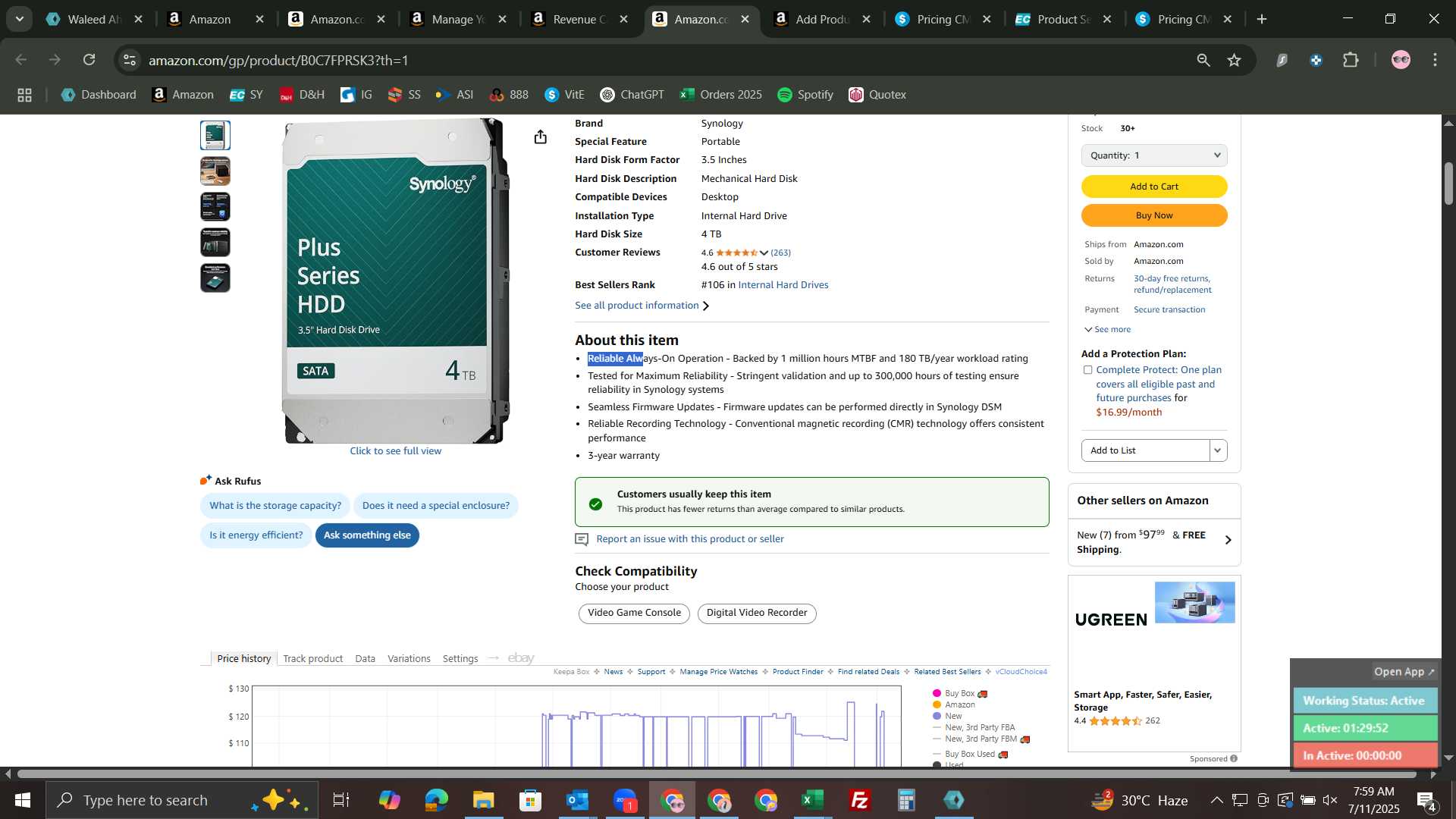1456x819 pixels.
Task: Bookmark this page with the star icon
Action: point(1235,60)
